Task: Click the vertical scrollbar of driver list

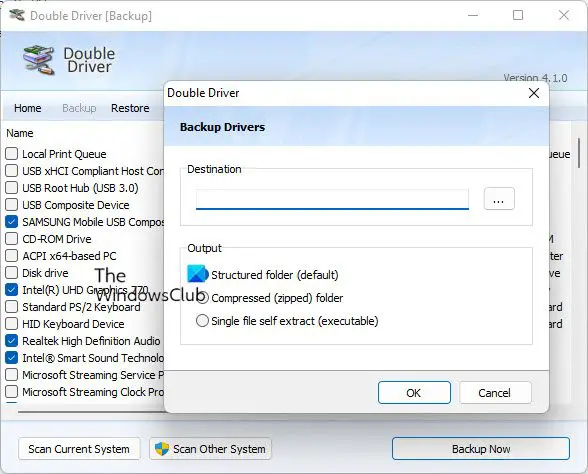Action: [579, 153]
